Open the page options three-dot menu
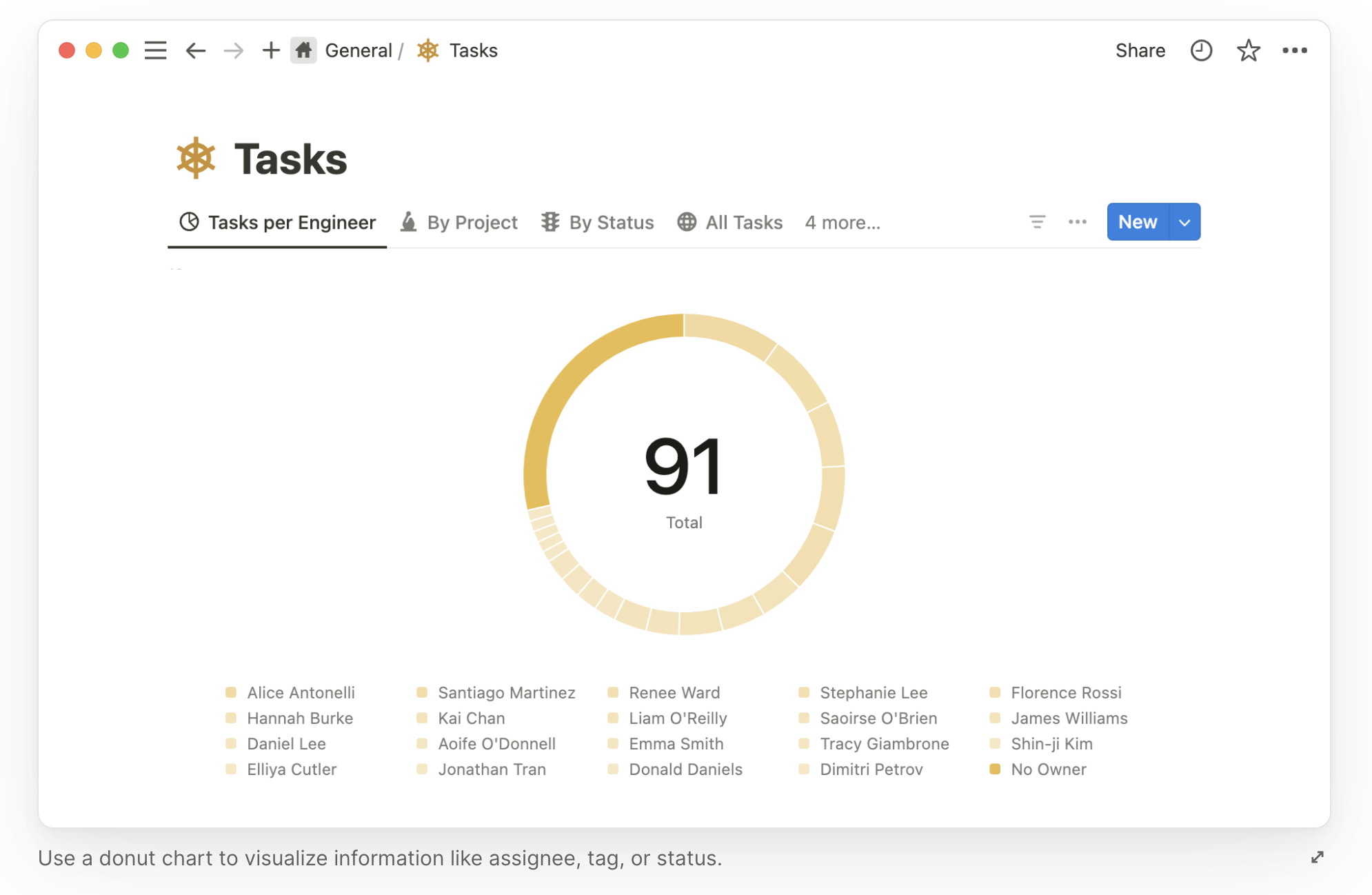The height and width of the screenshot is (895, 1372). point(1295,50)
